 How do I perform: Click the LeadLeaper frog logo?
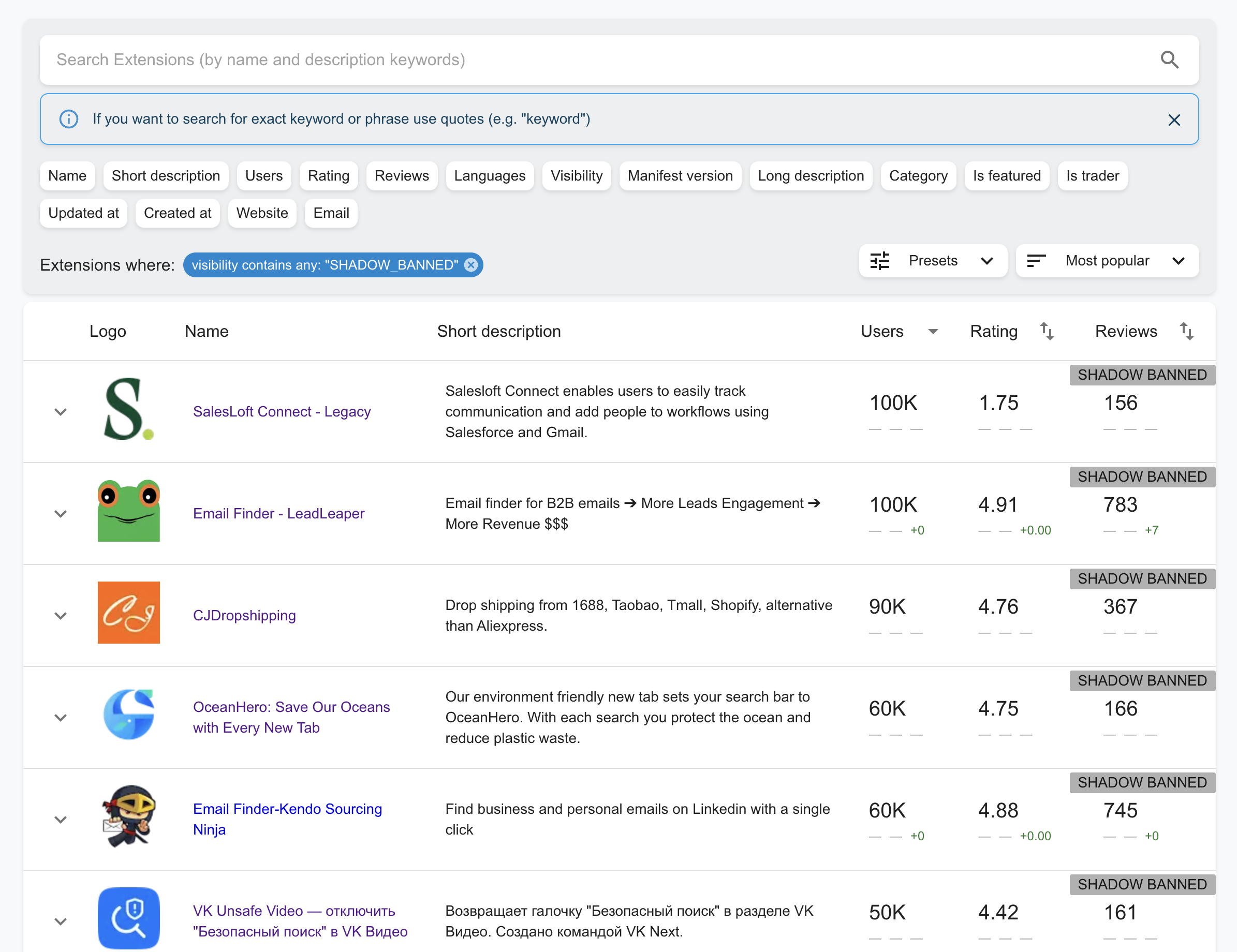click(128, 511)
